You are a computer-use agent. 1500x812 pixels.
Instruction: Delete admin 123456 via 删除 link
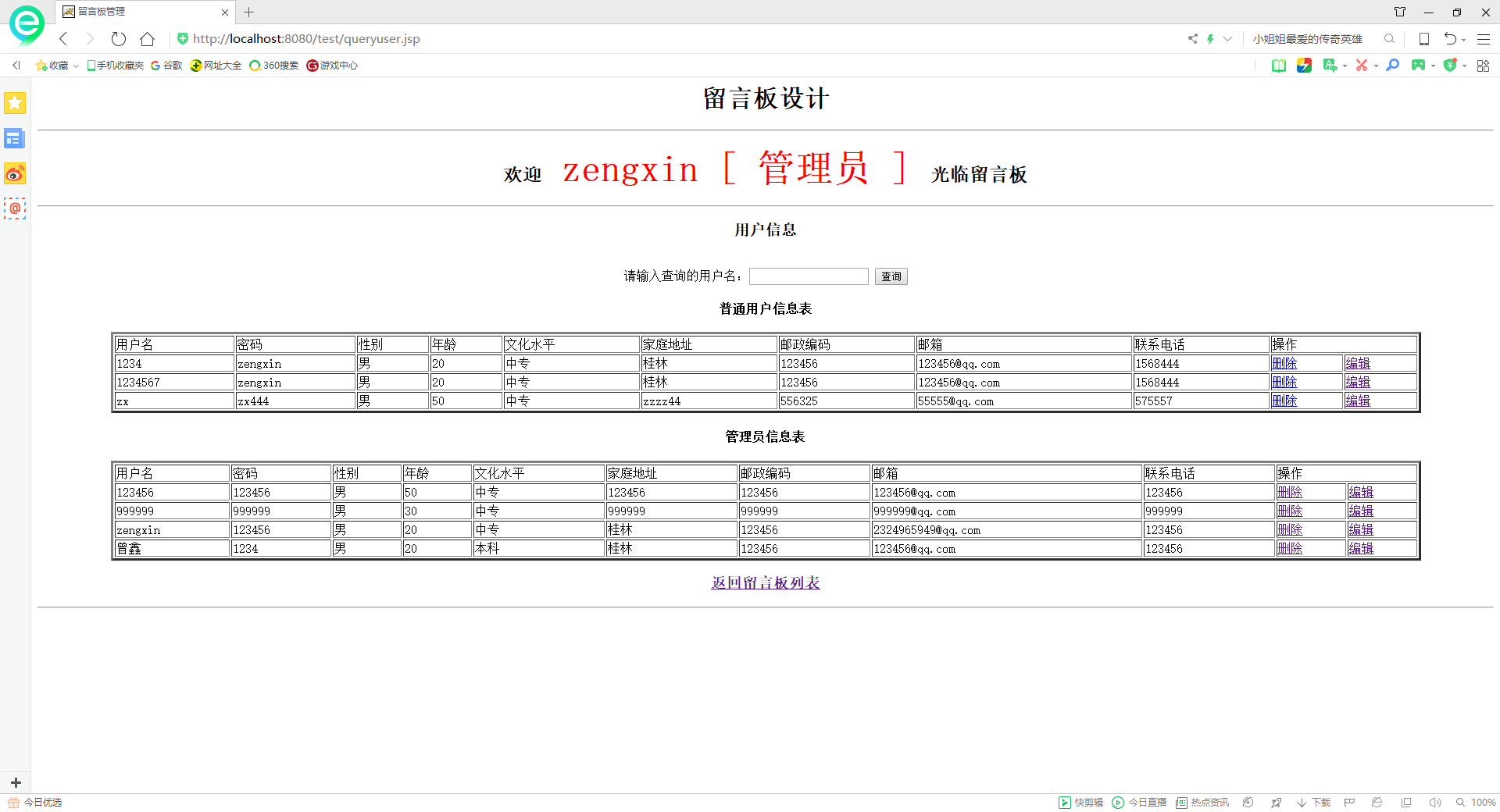pyautogui.click(x=1290, y=492)
